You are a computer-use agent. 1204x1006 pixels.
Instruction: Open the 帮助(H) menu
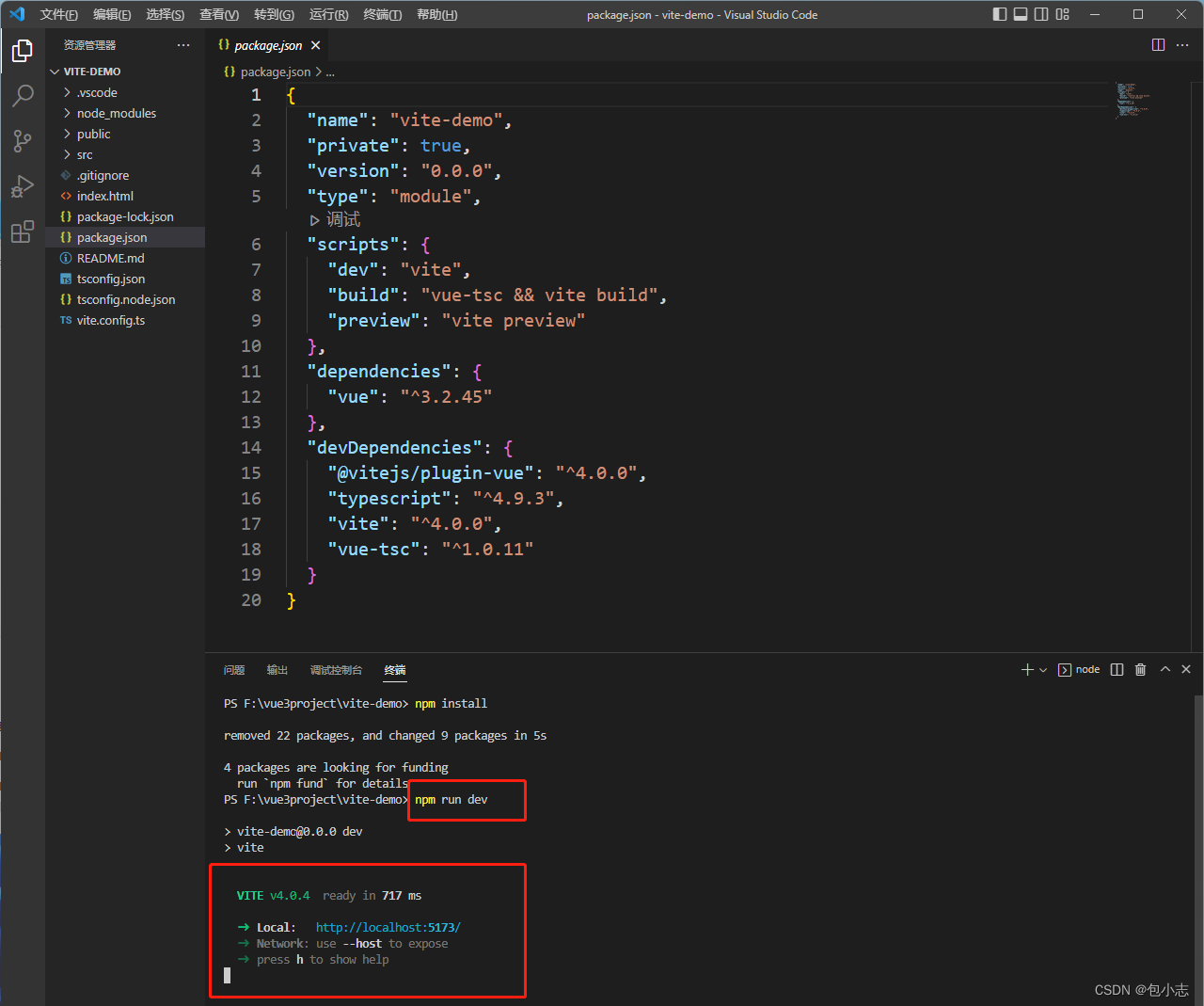click(x=436, y=14)
